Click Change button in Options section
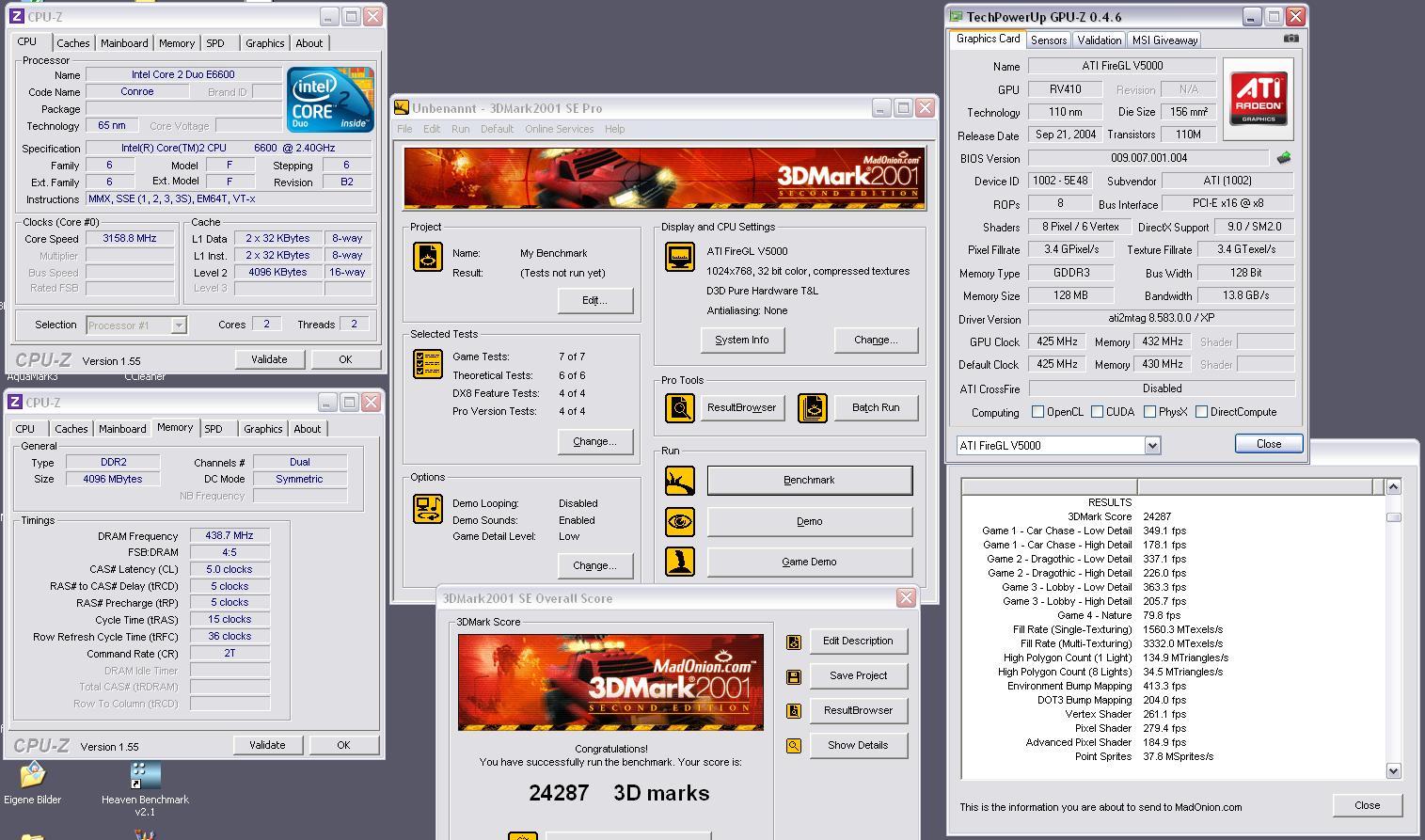This screenshot has height=840, width=1425. (x=594, y=566)
